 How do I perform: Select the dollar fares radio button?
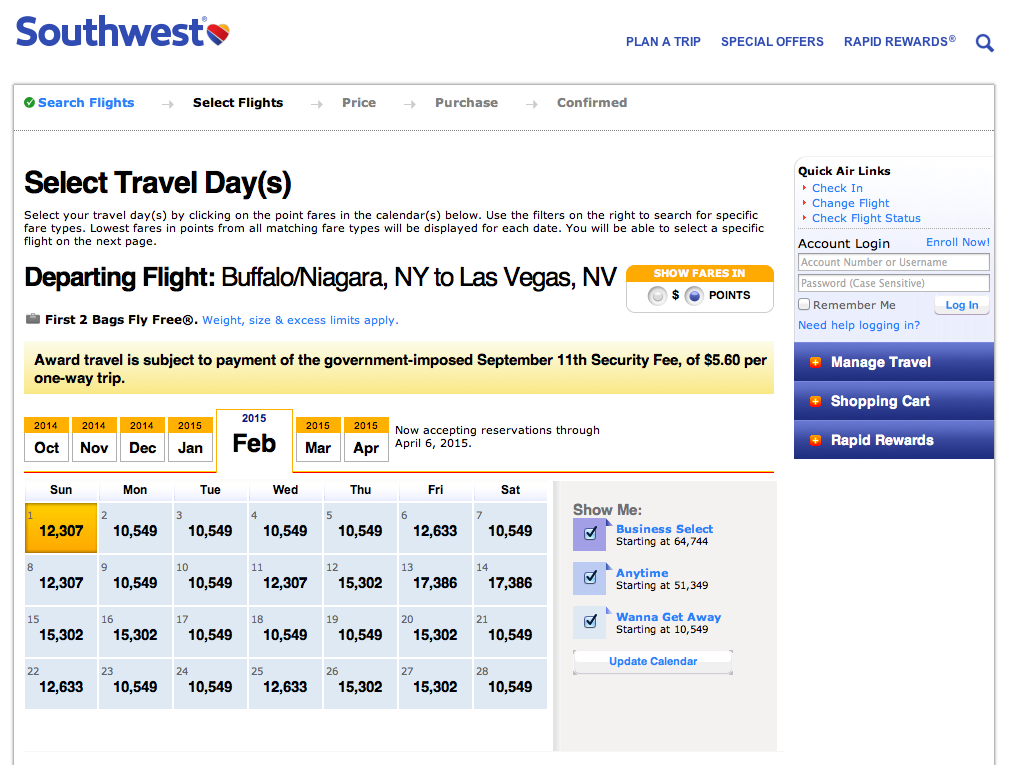(x=657, y=295)
